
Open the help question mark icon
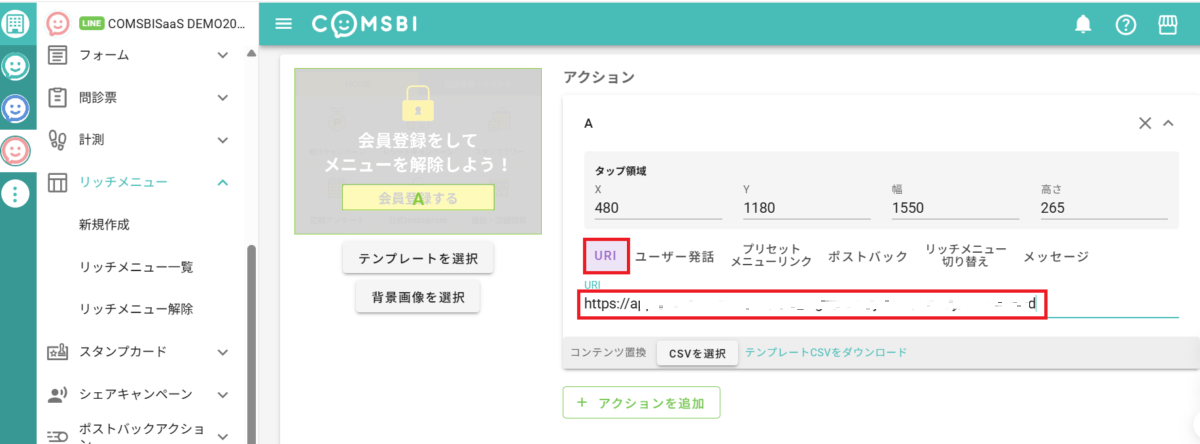click(1126, 25)
